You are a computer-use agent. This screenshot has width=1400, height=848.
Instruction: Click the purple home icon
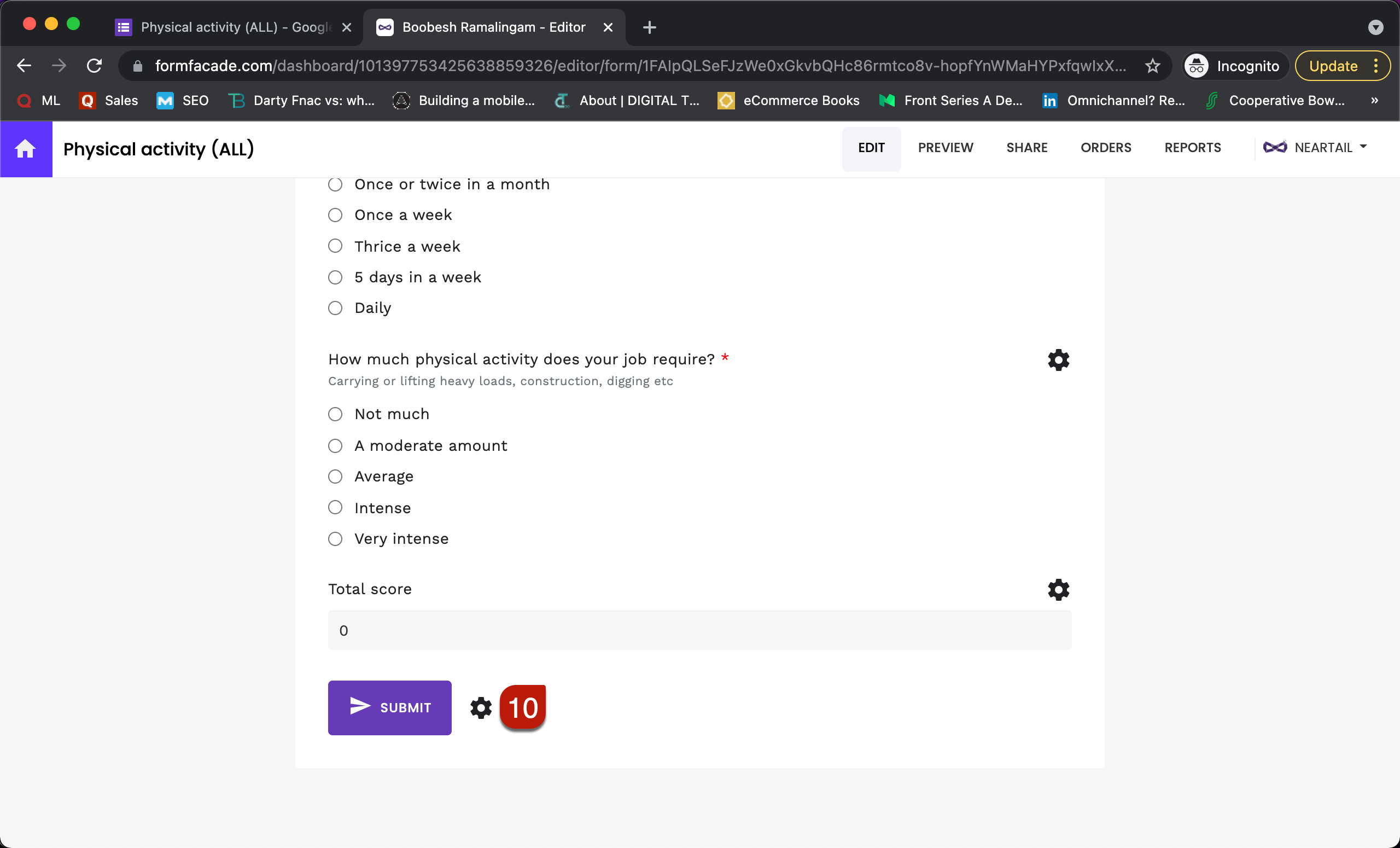26,149
